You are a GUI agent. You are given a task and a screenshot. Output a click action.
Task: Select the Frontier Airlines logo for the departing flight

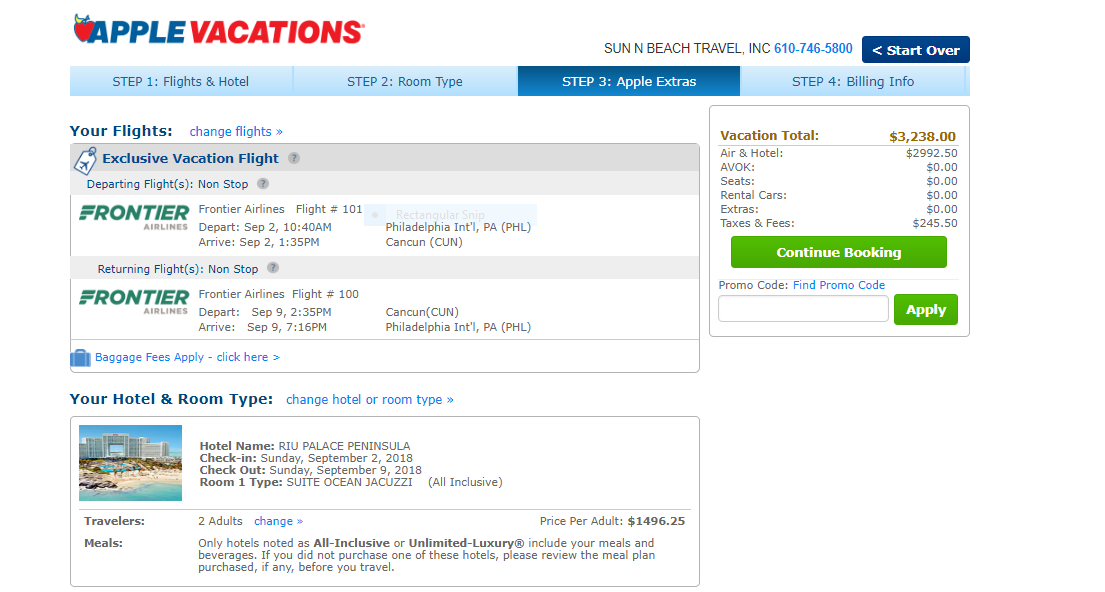tap(133, 216)
